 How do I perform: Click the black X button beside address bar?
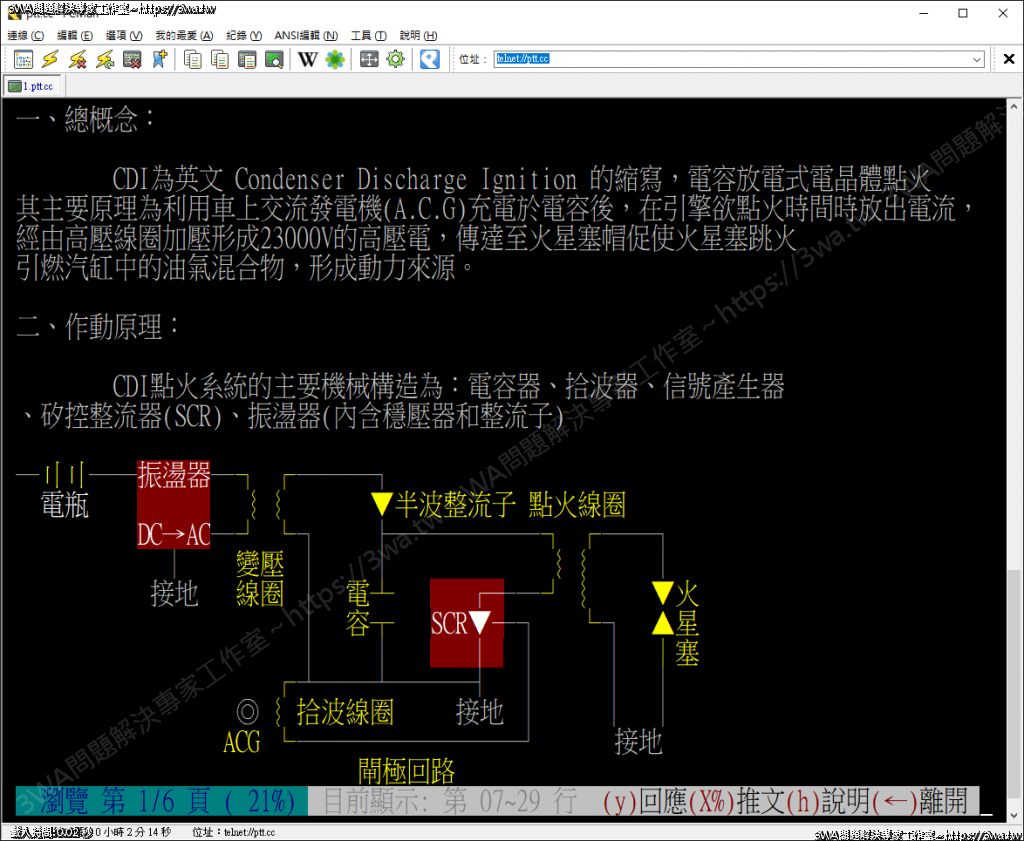pyautogui.click(x=1009, y=60)
